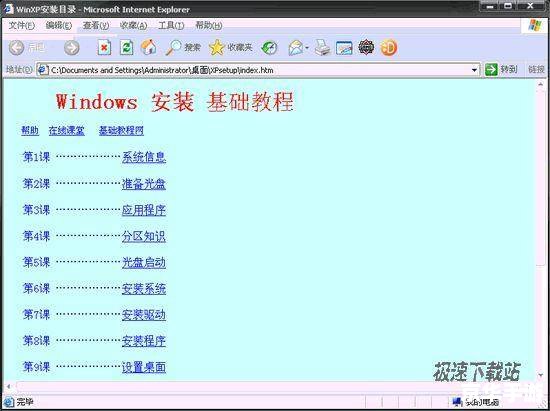Click the 第1课 lesson label text
Viewport: 550px width, 411px height.
[x=36, y=157]
